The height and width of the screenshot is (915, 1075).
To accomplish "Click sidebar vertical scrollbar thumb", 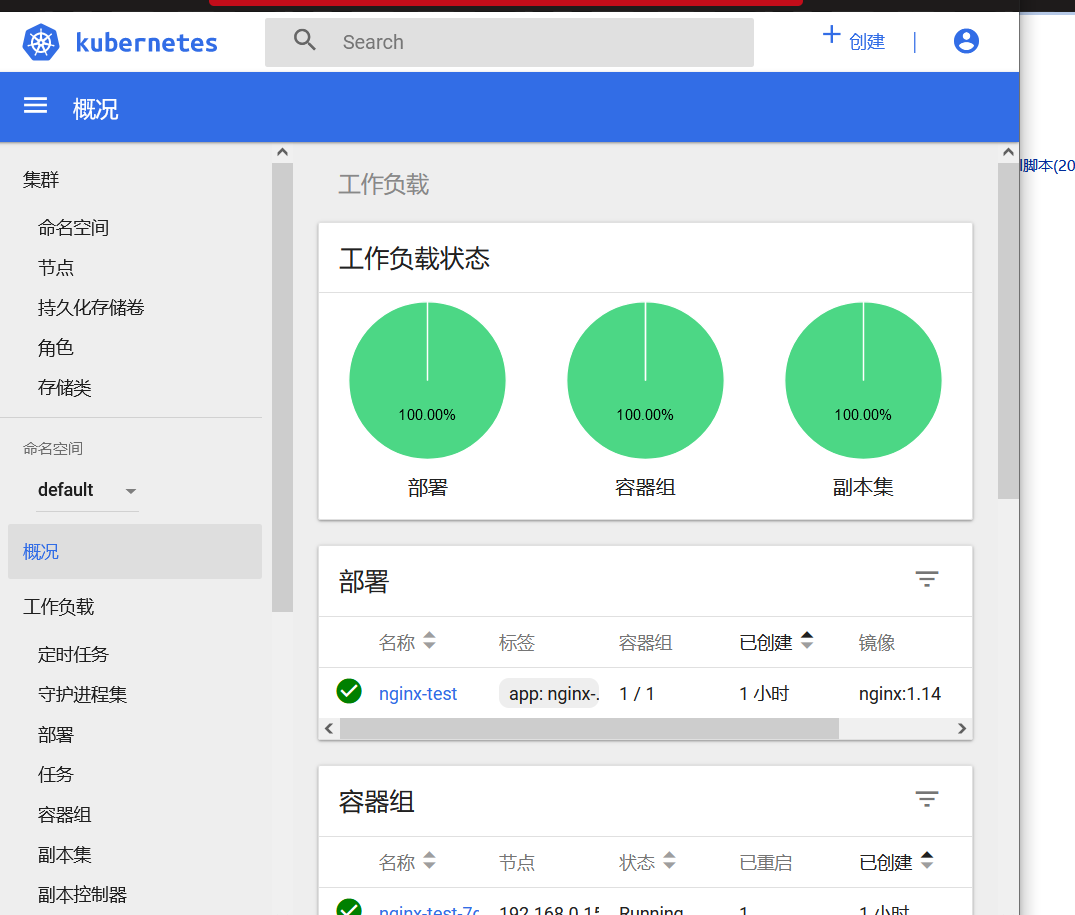I will coord(282,387).
